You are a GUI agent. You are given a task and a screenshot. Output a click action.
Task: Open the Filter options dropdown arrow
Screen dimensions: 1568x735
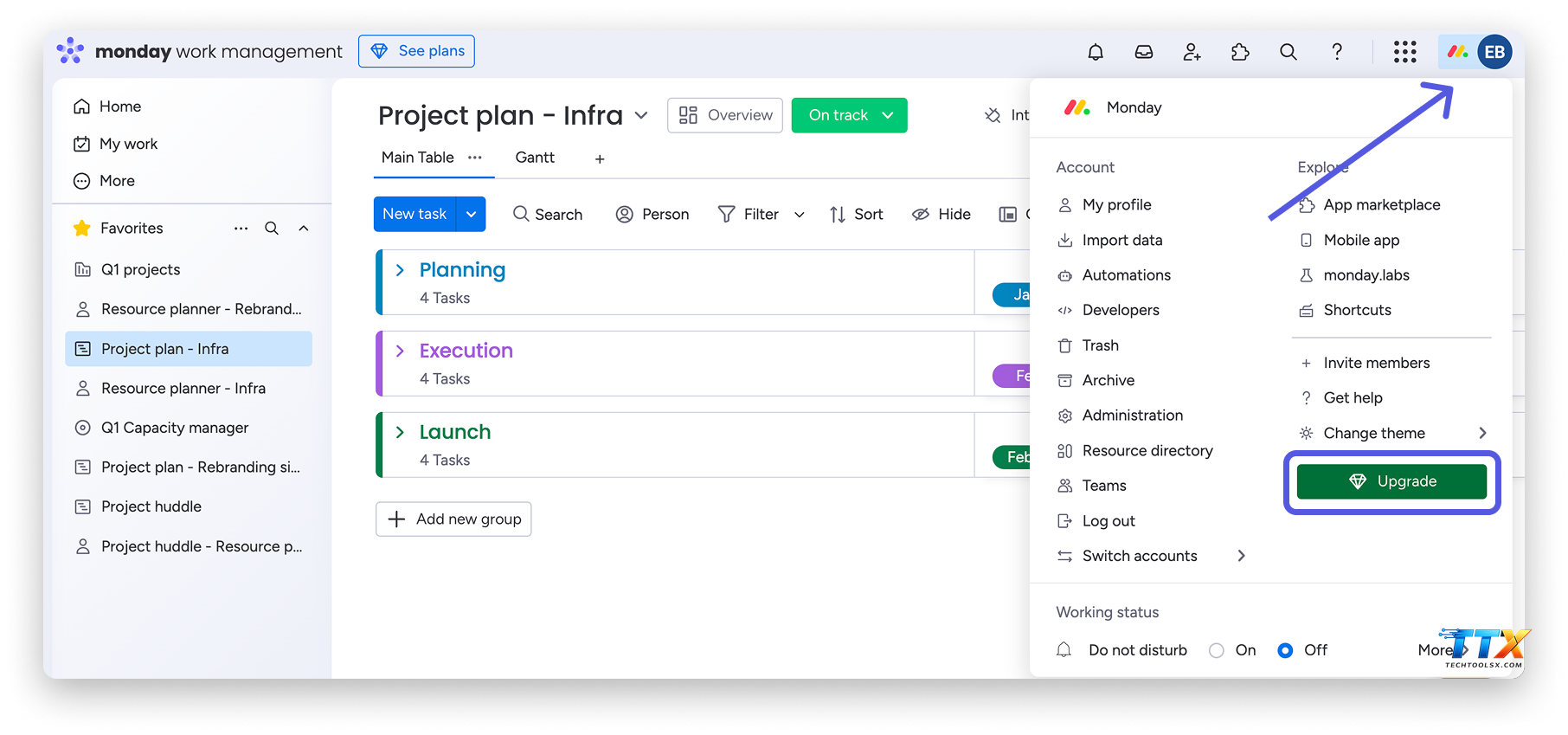[800, 215]
